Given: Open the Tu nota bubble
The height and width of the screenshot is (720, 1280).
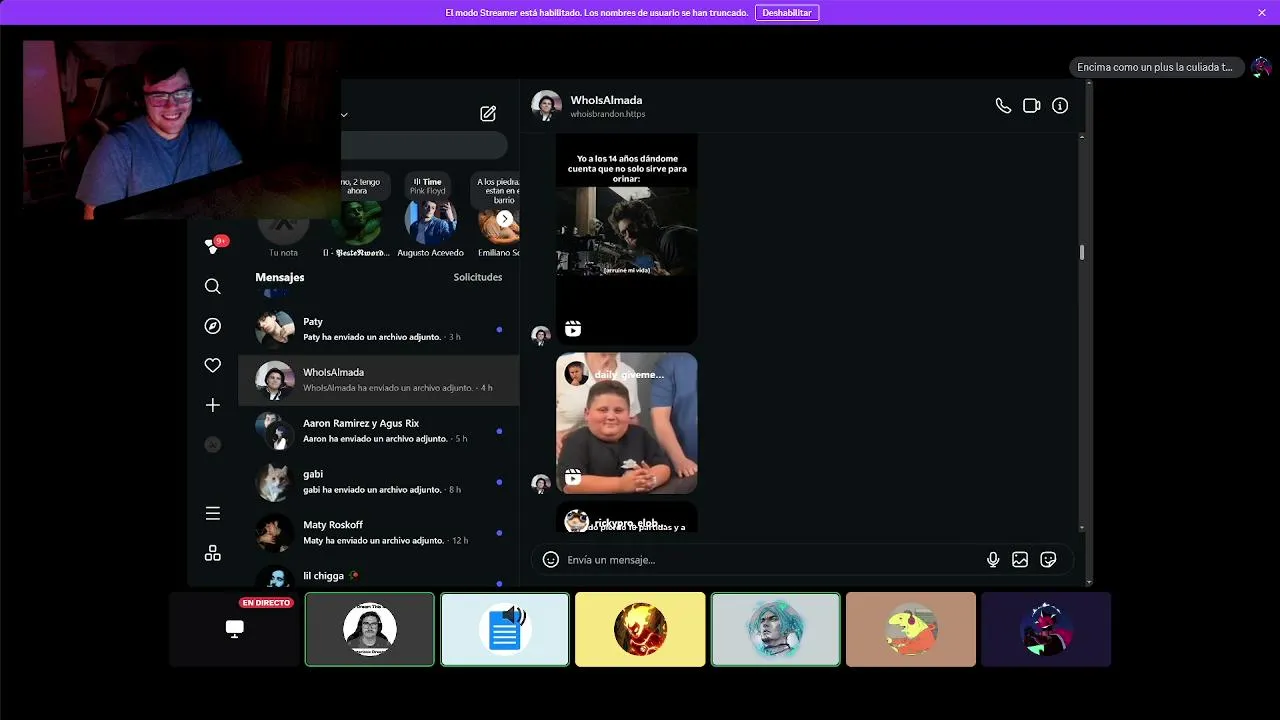Looking at the screenshot, I should [x=283, y=230].
